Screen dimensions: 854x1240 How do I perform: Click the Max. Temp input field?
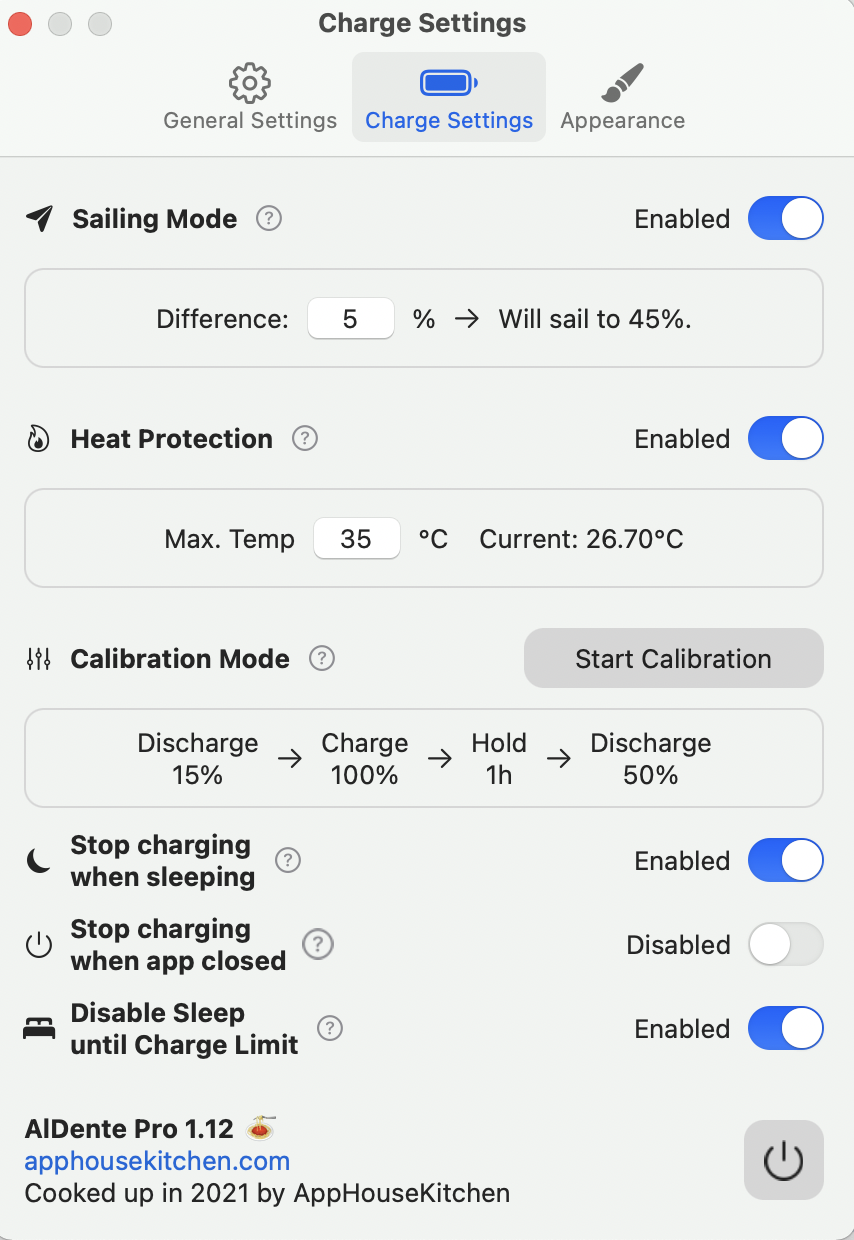point(356,539)
